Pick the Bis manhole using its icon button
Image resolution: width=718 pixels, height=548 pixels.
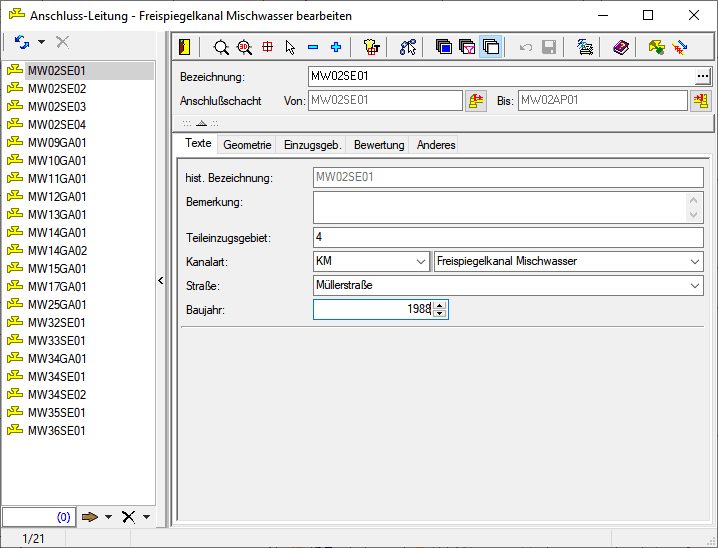click(700, 101)
